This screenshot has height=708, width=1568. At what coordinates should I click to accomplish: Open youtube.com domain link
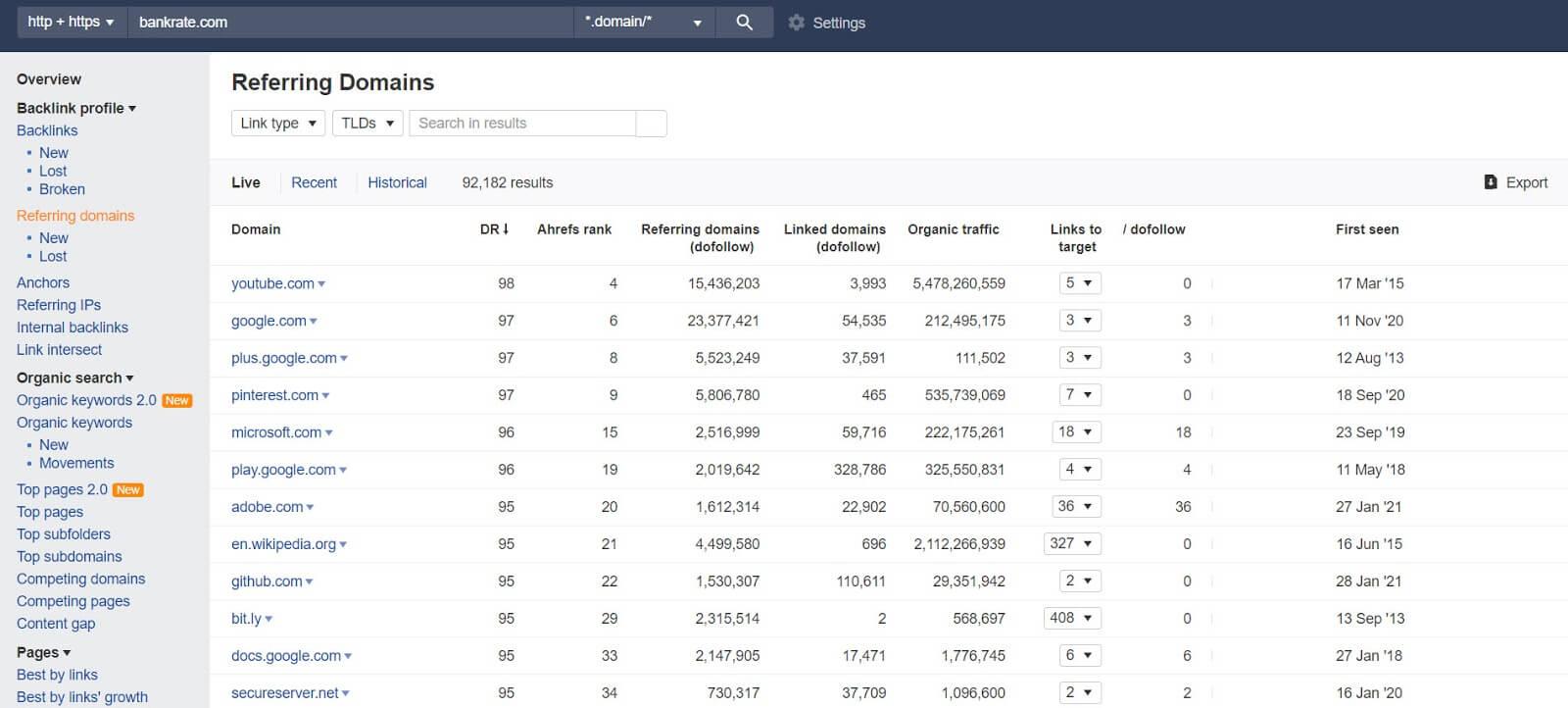coord(272,283)
